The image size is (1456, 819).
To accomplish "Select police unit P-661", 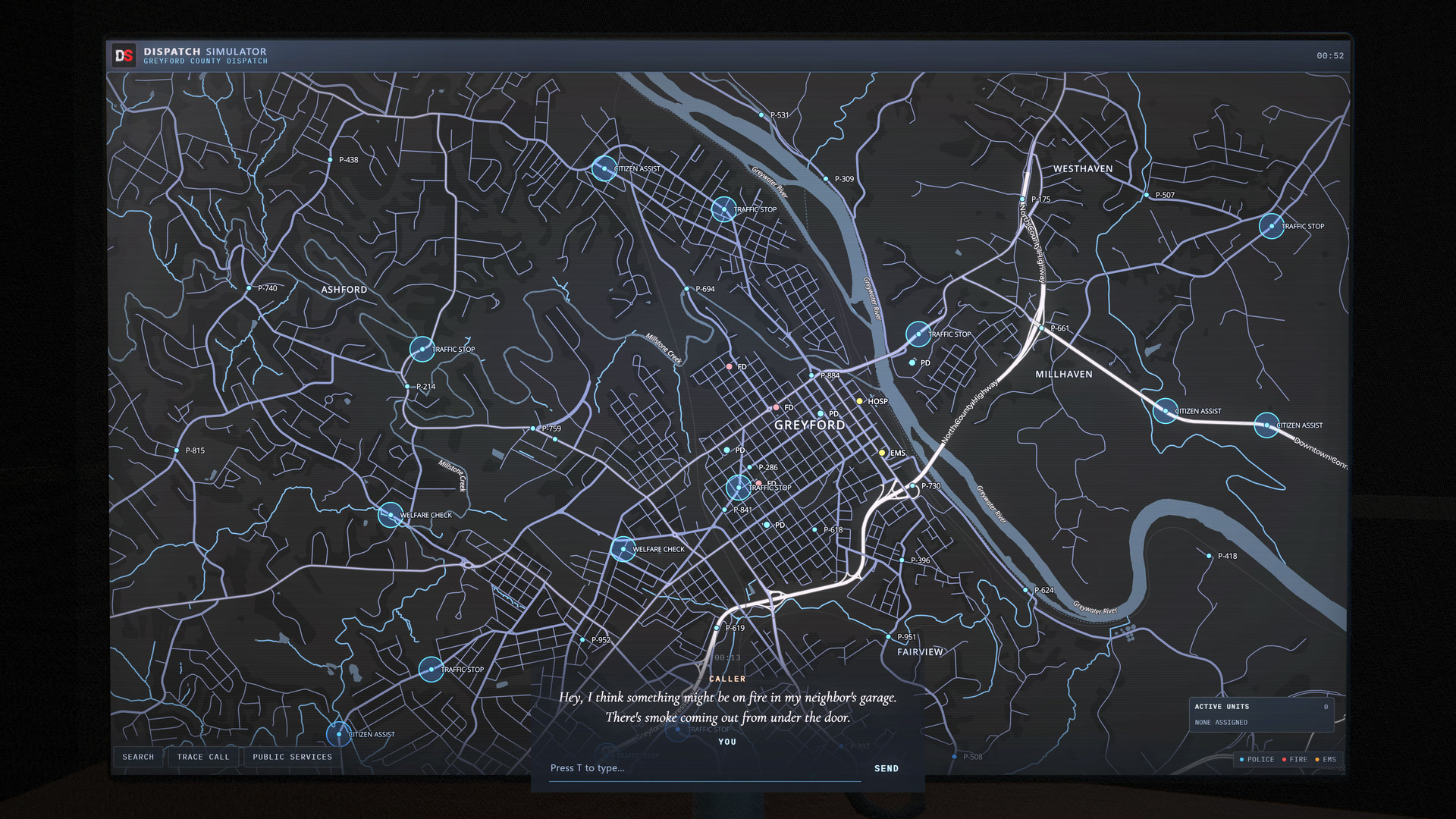I will pyautogui.click(x=1042, y=328).
